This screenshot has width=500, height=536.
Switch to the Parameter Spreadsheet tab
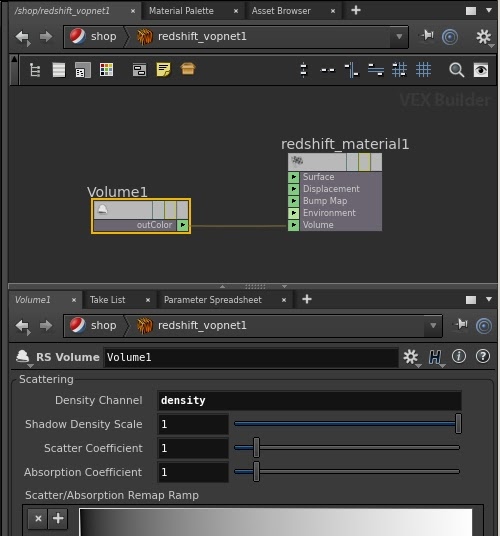(x=213, y=300)
